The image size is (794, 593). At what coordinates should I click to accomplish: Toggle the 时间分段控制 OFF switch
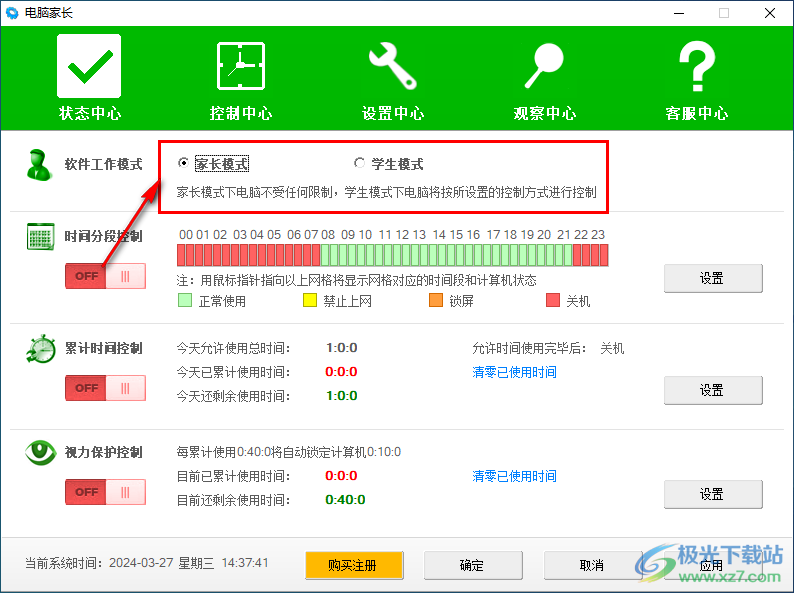(x=105, y=276)
